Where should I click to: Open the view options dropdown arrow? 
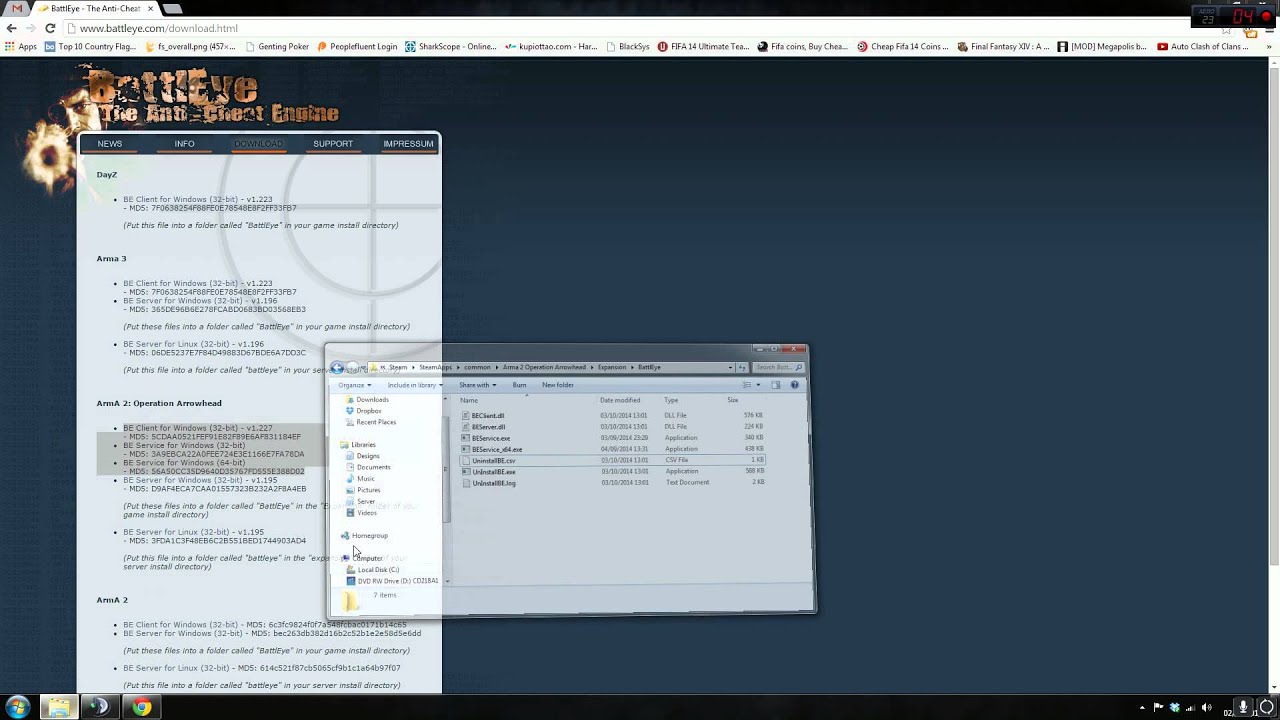tap(758, 385)
